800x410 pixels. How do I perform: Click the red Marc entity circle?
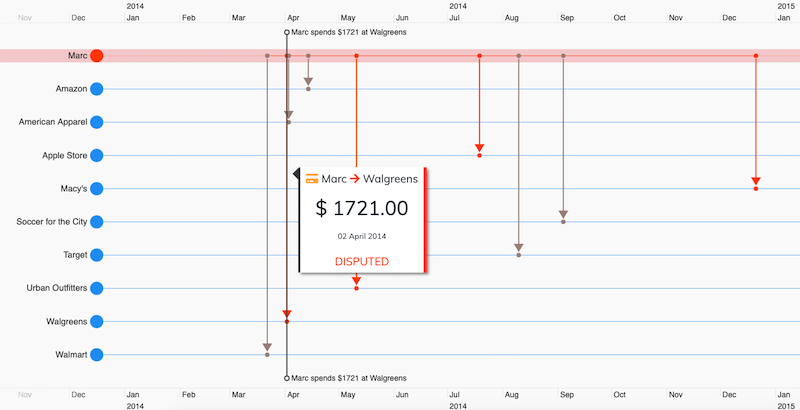tap(96, 56)
